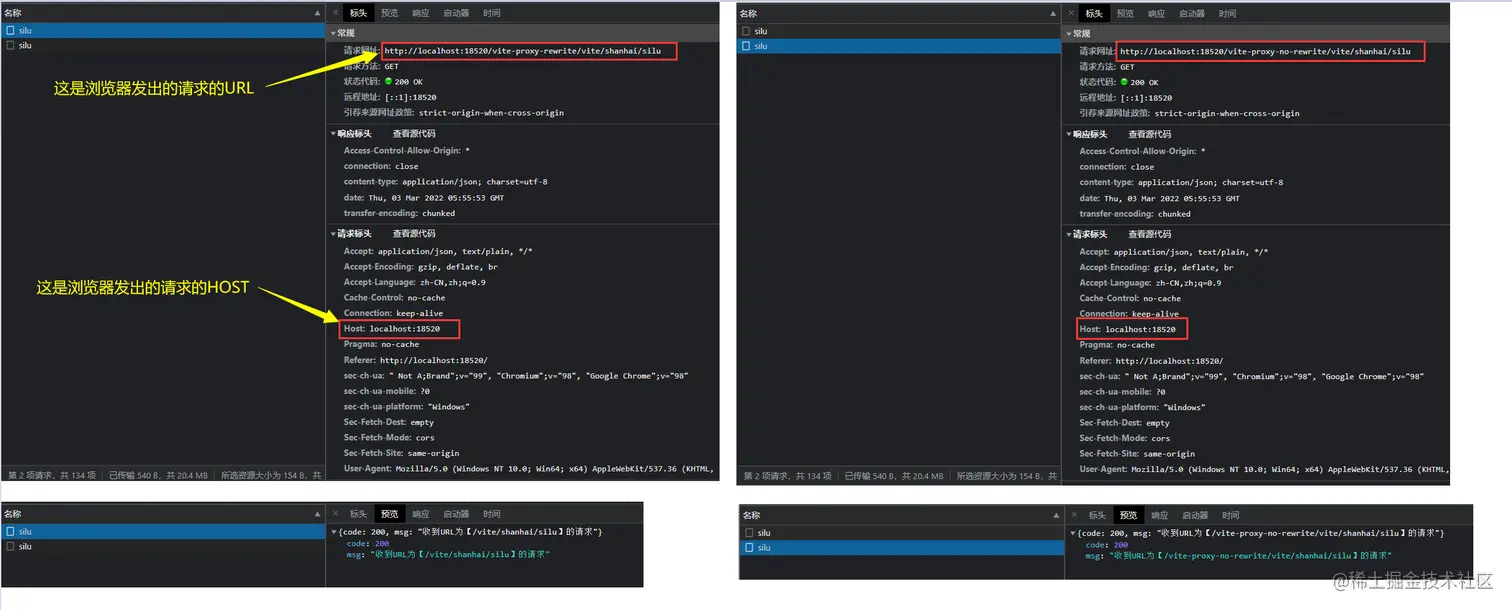Click 已传输 540 B status text, vite-proxy-no-rewrite panel

(x=894, y=476)
